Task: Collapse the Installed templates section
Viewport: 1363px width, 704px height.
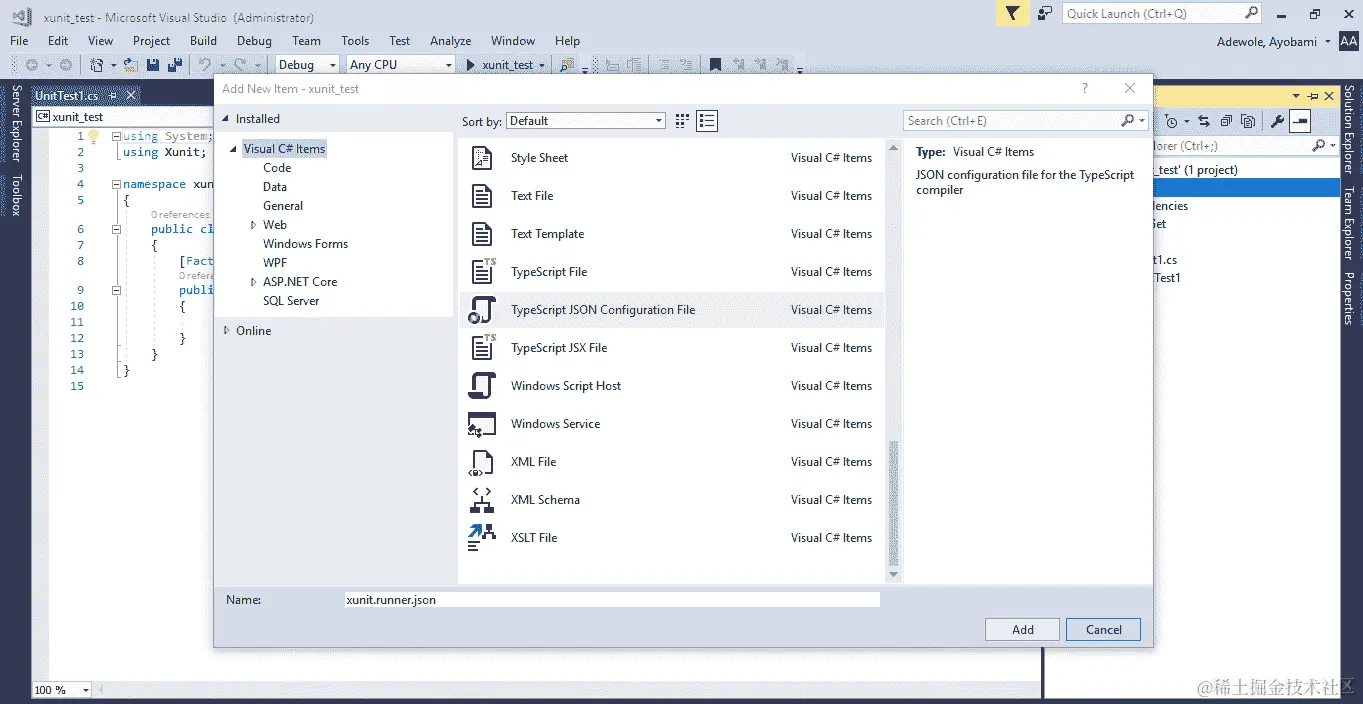Action: click(226, 119)
